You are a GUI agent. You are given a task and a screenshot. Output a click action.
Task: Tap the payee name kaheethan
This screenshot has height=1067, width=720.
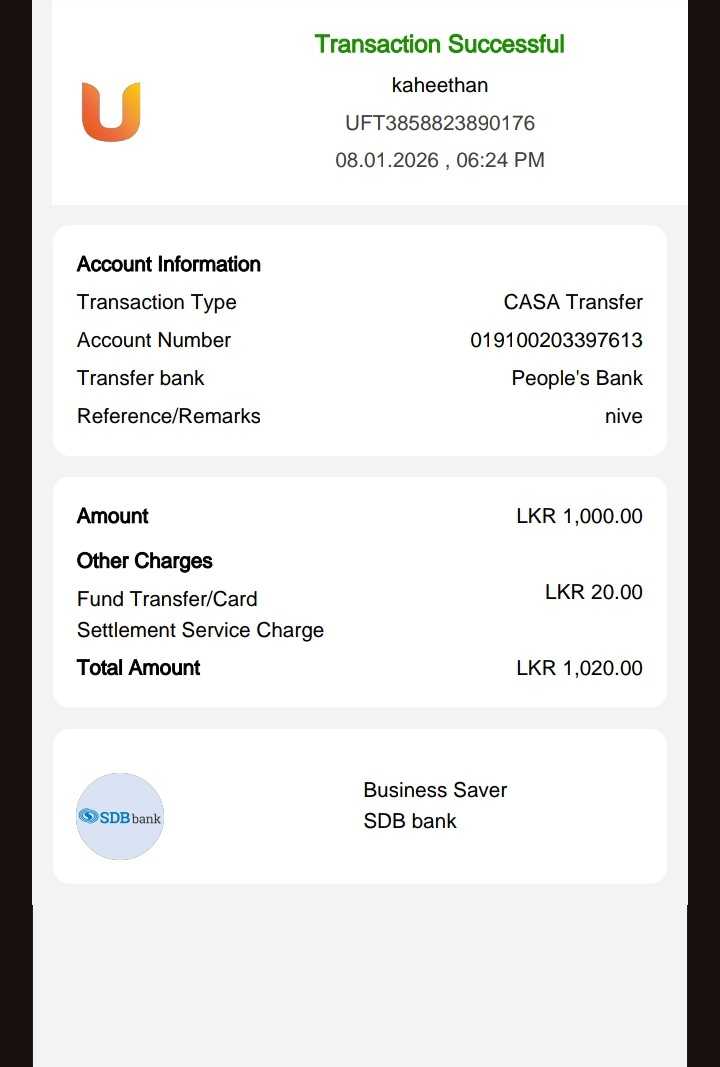[440, 85]
